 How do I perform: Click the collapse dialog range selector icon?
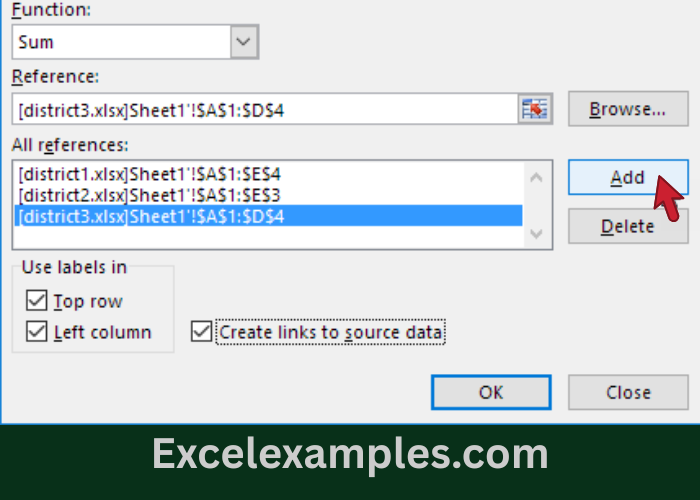(535, 109)
